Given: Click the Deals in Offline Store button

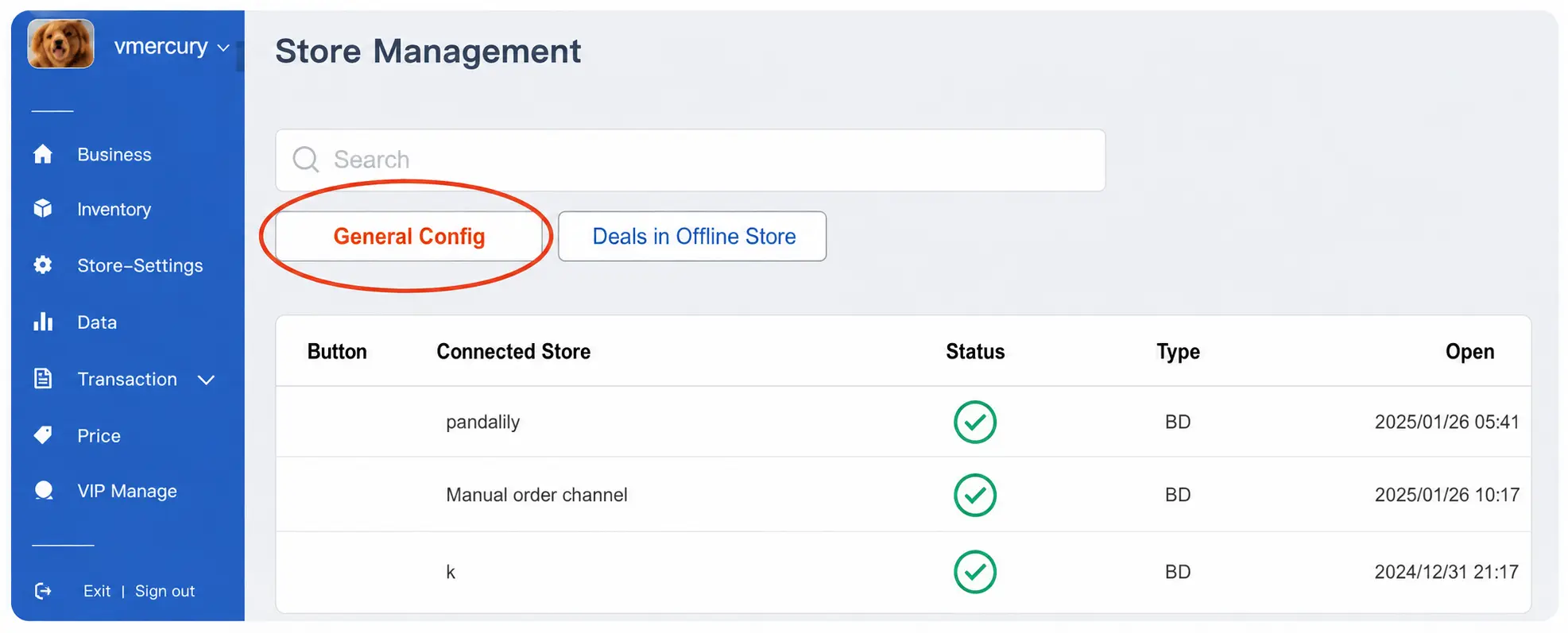Looking at the screenshot, I should [x=692, y=236].
